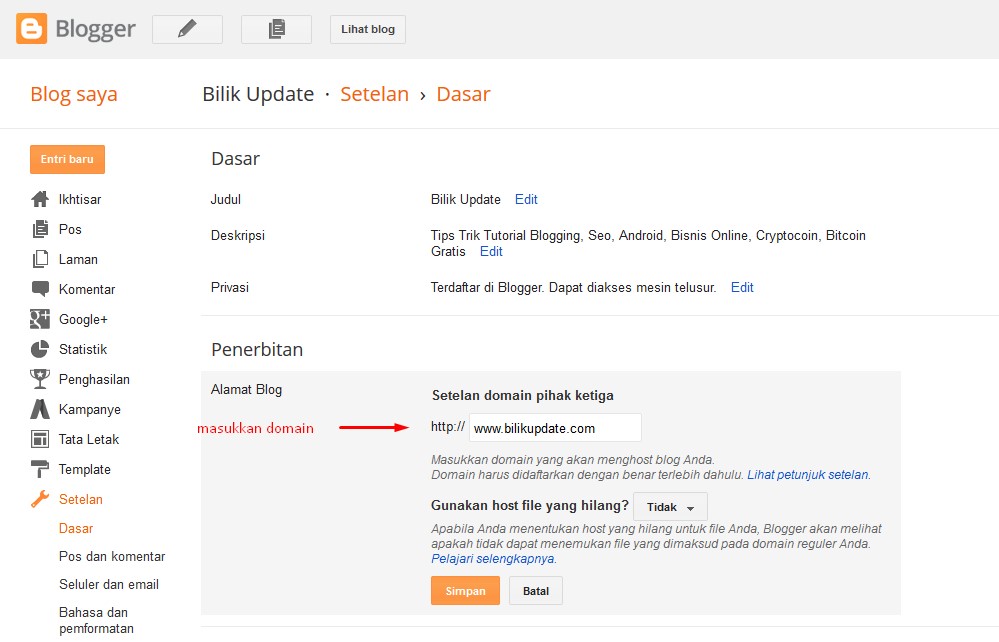Click the orange Blogger logo icon
Image resolution: width=999 pixels, height=642 pixels.
[x=31, y=29]
